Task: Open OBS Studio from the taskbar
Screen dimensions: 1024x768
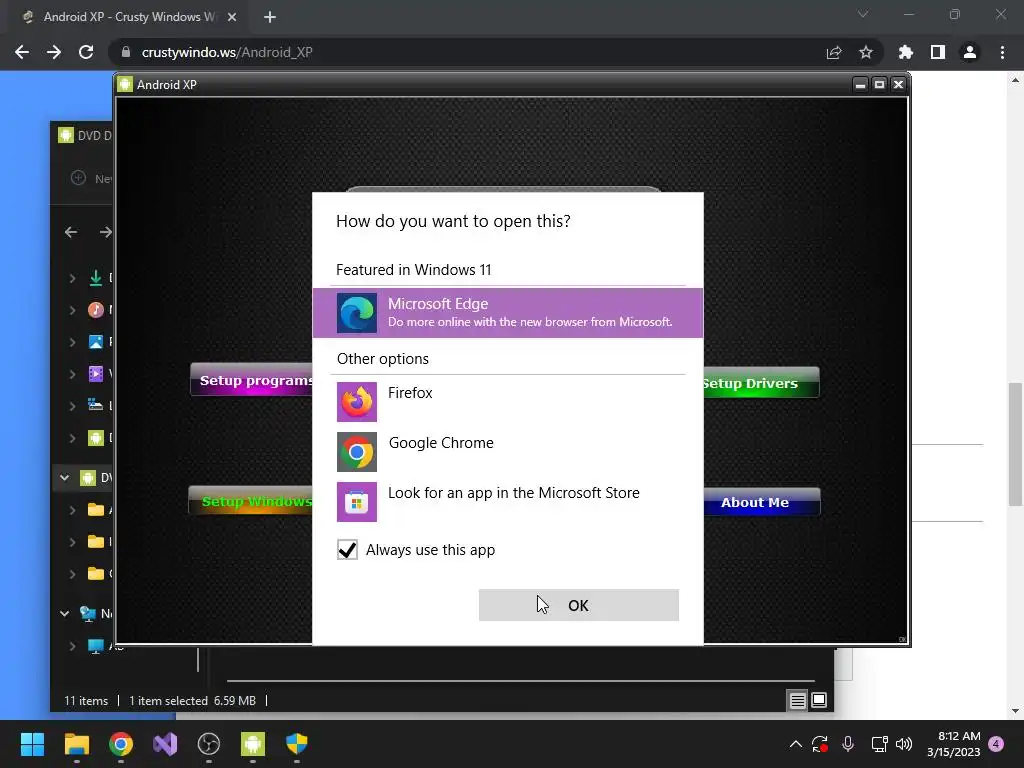Action: [x=209, y=744]
